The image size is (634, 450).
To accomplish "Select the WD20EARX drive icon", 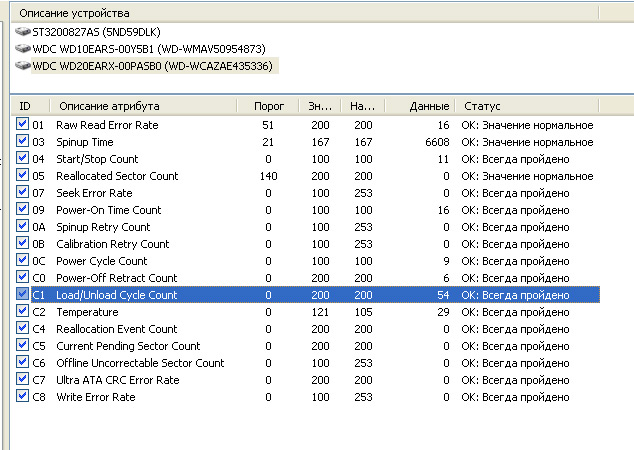I will (x=23, y=65).
